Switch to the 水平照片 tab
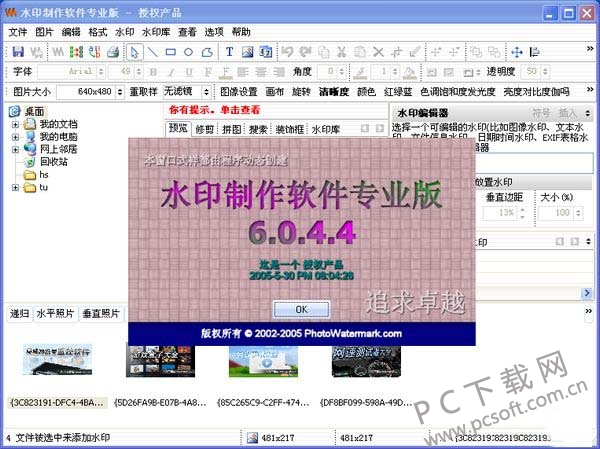Viewport: 600px width, 449px height. click(x=56, y=314)
